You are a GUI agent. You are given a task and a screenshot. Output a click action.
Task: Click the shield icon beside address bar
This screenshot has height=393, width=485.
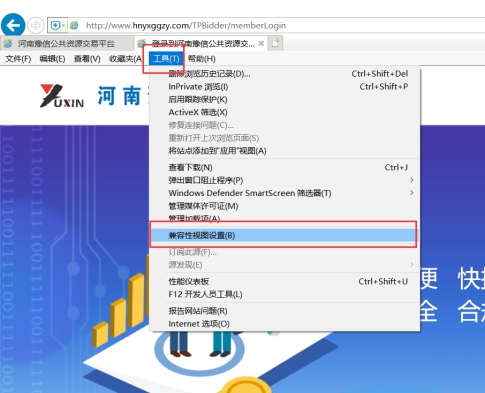tap(55, 25)
